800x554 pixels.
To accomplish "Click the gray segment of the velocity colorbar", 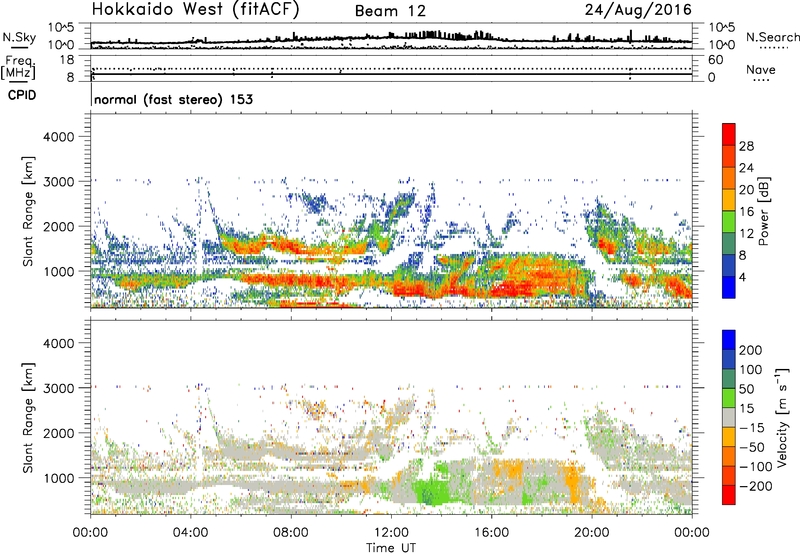I will 729,417.
